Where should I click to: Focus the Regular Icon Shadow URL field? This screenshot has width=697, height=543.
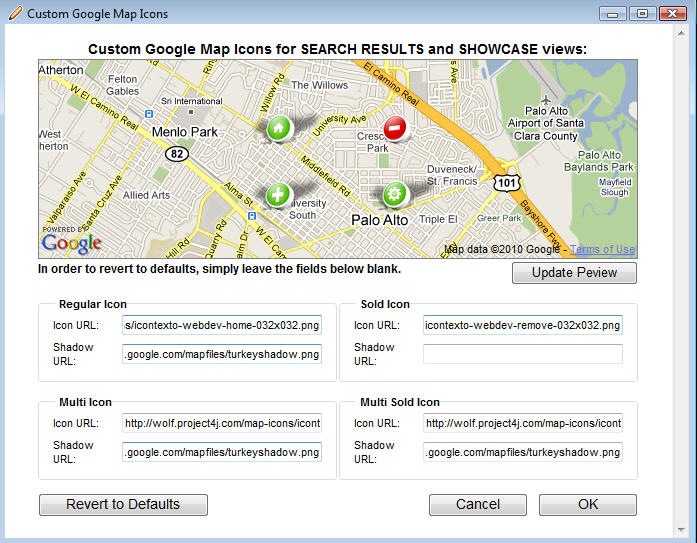point(222,354)
